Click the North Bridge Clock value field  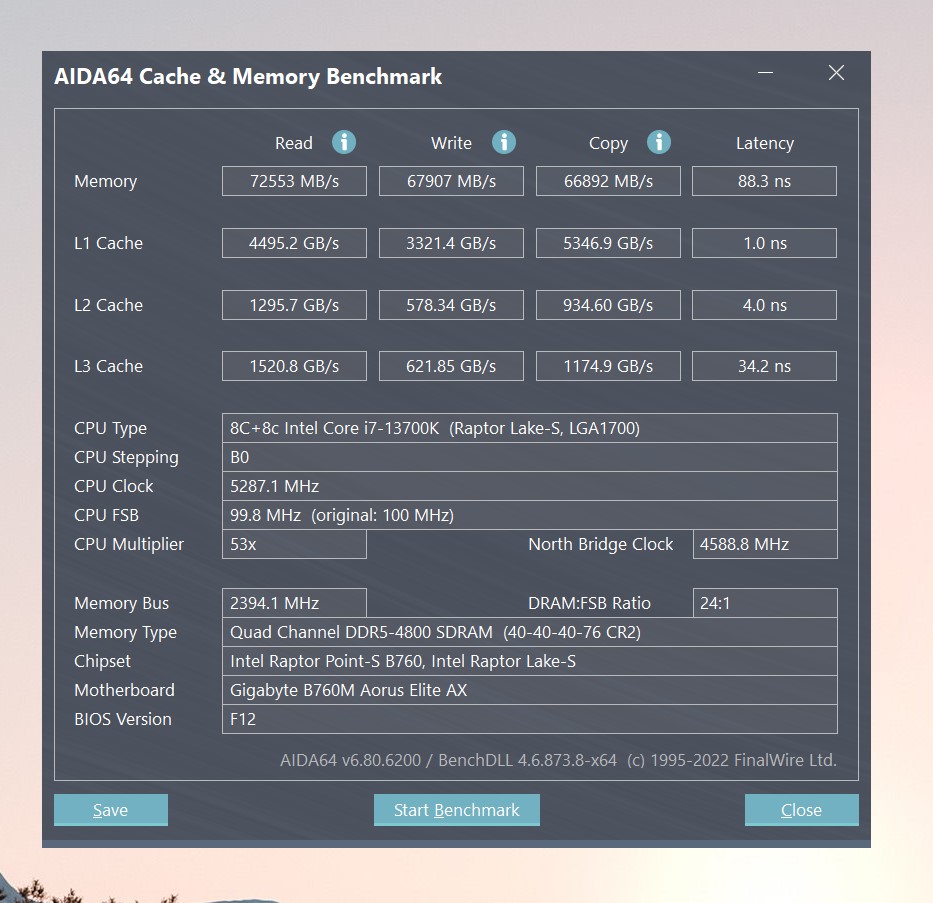coord(763,544)
